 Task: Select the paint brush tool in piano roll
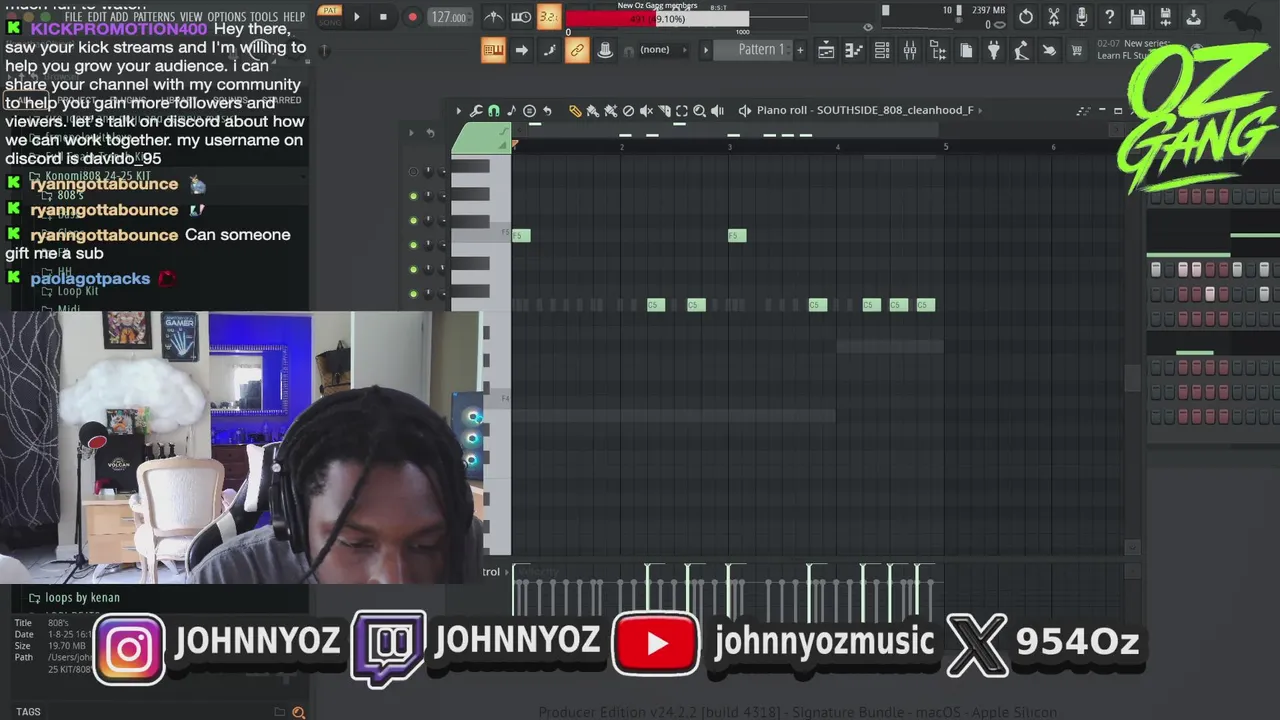(593, 111)
